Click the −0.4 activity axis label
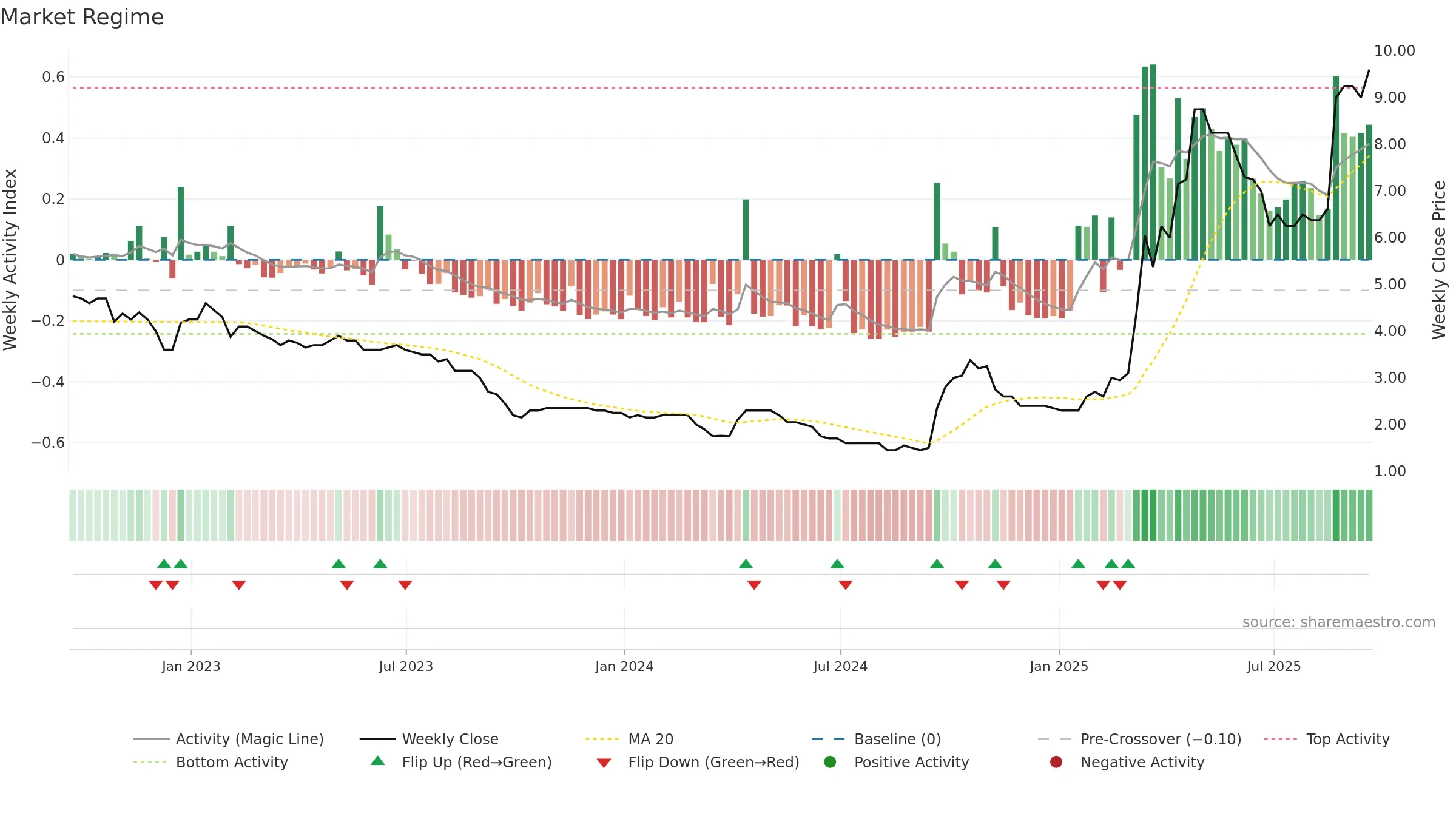1456x819 pixels. (x=48, y=382)
